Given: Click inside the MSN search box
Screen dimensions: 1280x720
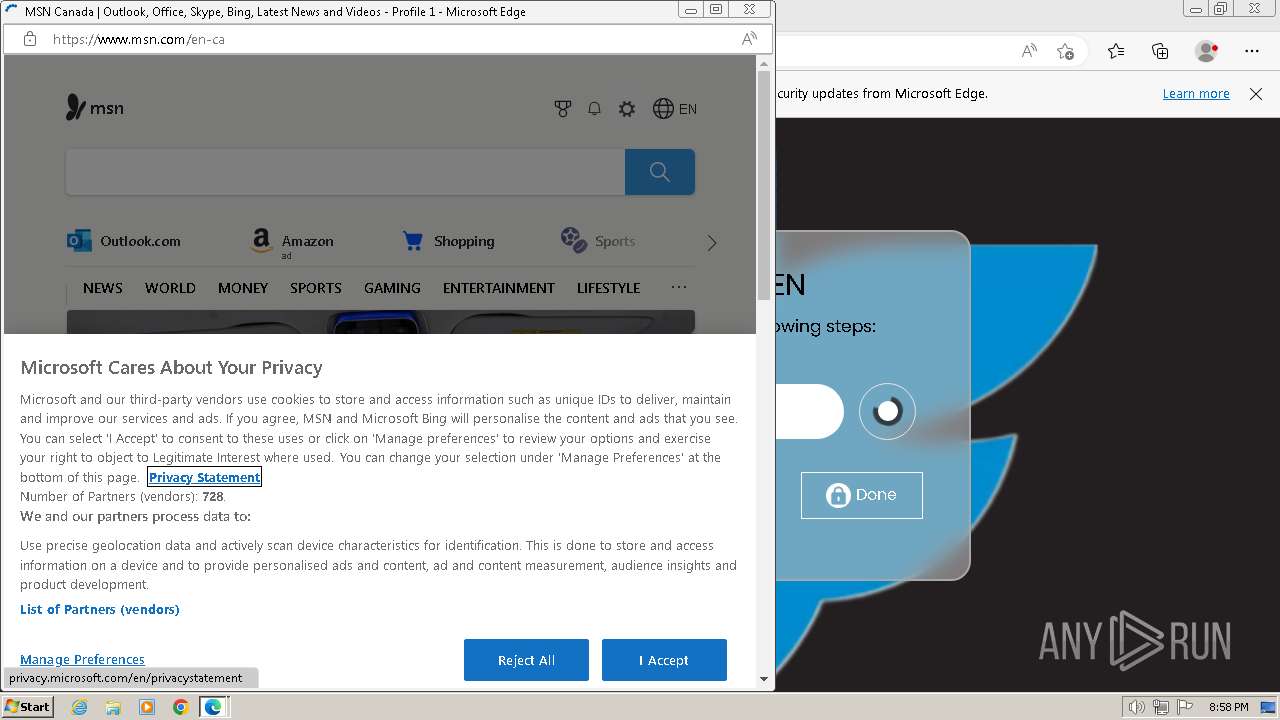Looking at the screenshot, I should tap(345, 172).
